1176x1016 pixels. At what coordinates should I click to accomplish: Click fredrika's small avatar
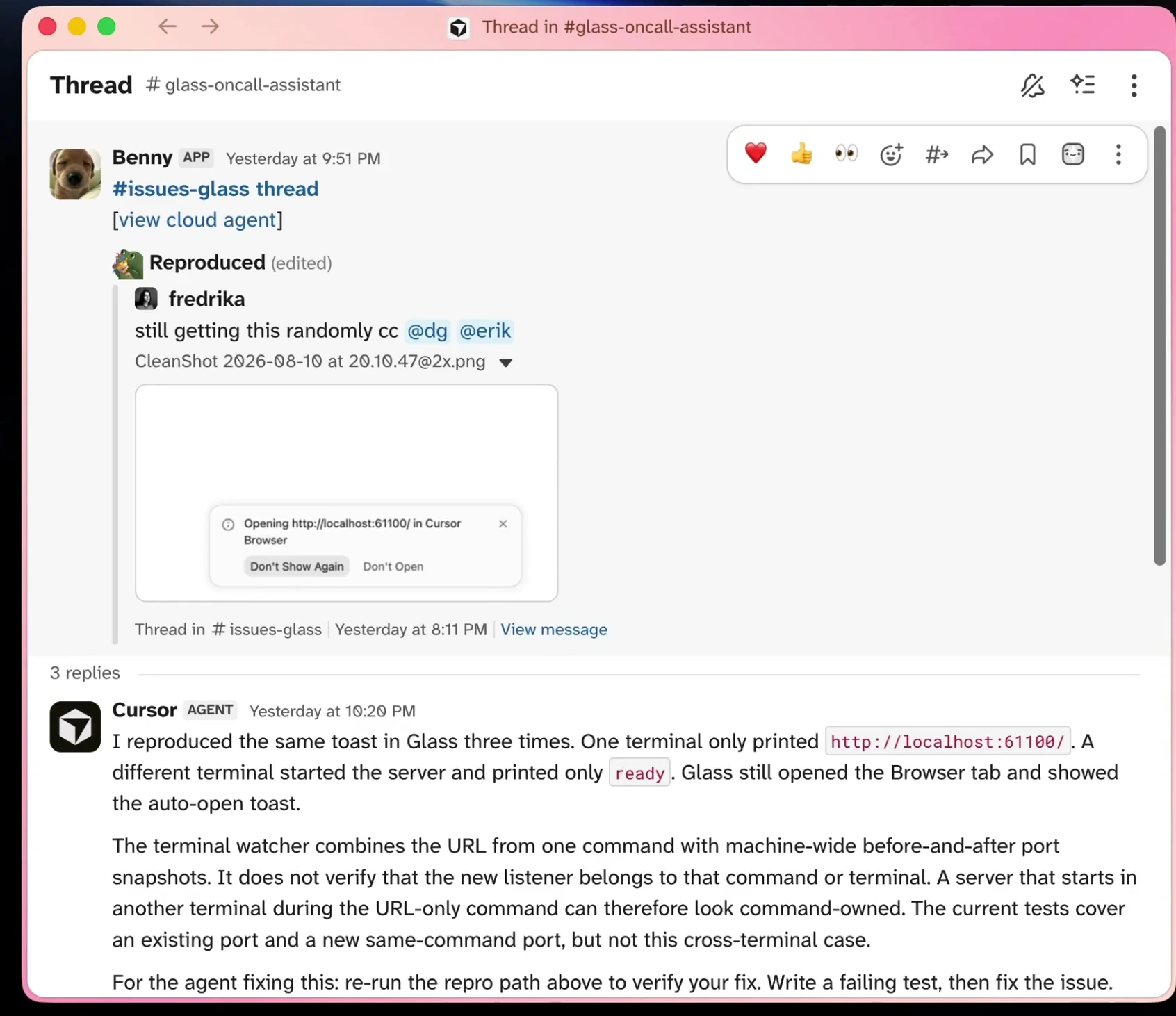(x=146, y=299)
